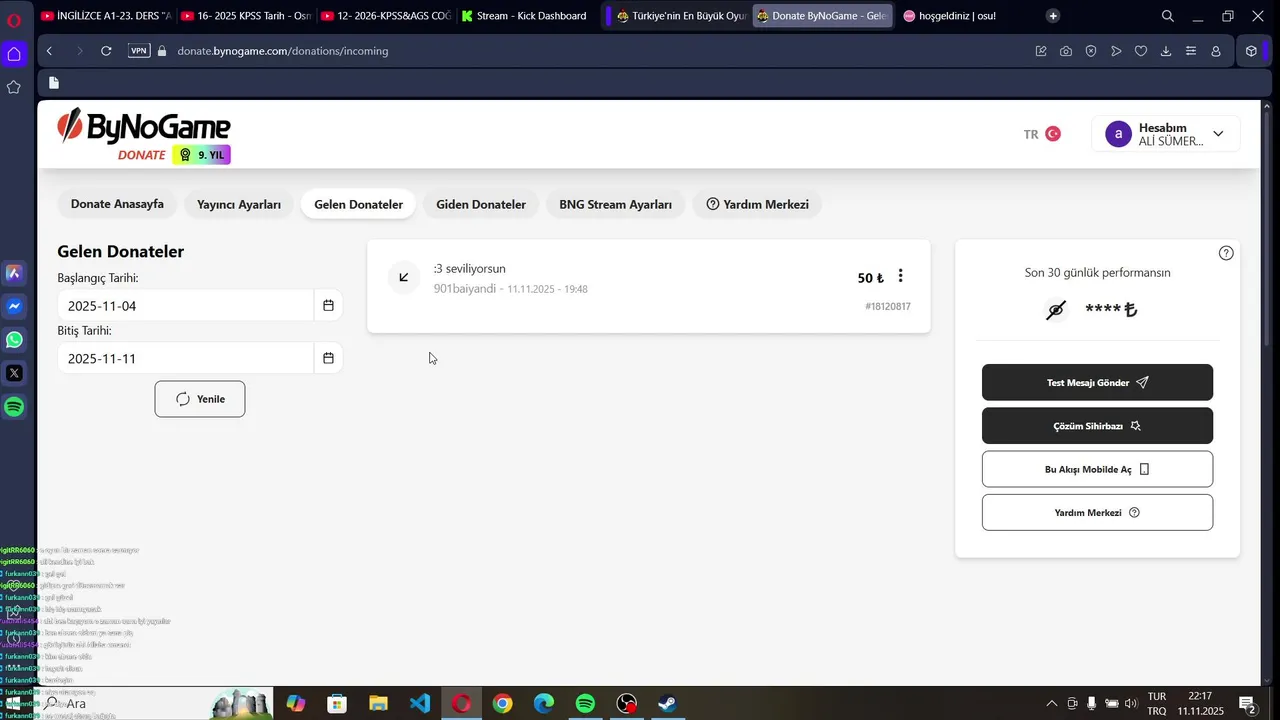Viewport: 1280px width, 720px height.
Task: Expand the Hesabım account dropdown
Action: tap(1166, 134)
